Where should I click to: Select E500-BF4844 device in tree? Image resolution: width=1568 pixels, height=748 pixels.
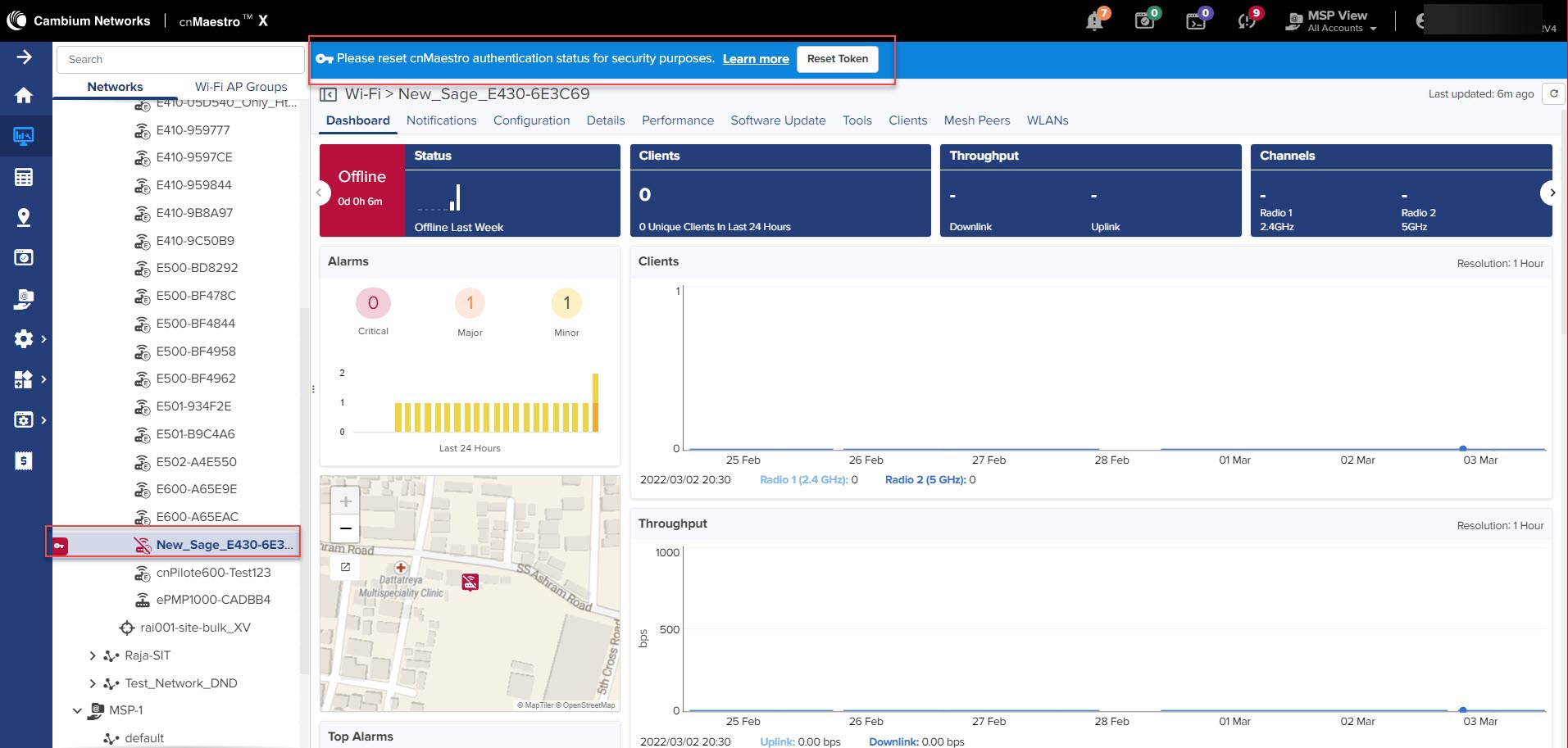click(x=196, y=324)
